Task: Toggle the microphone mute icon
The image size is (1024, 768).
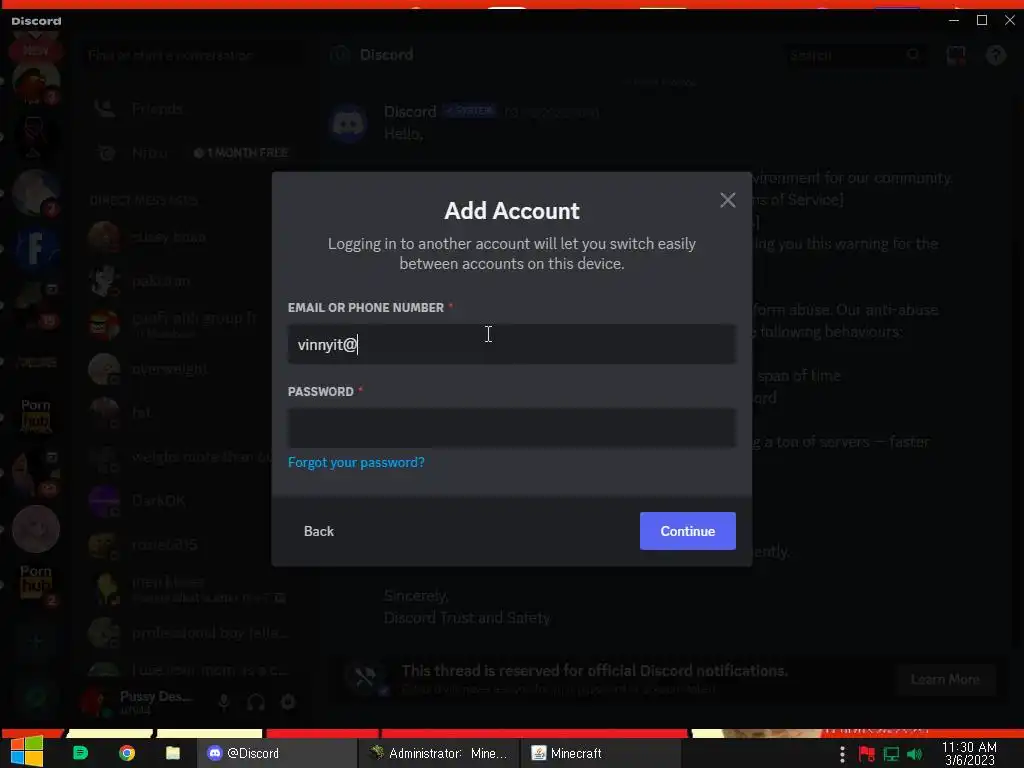Action: (223, 703)
